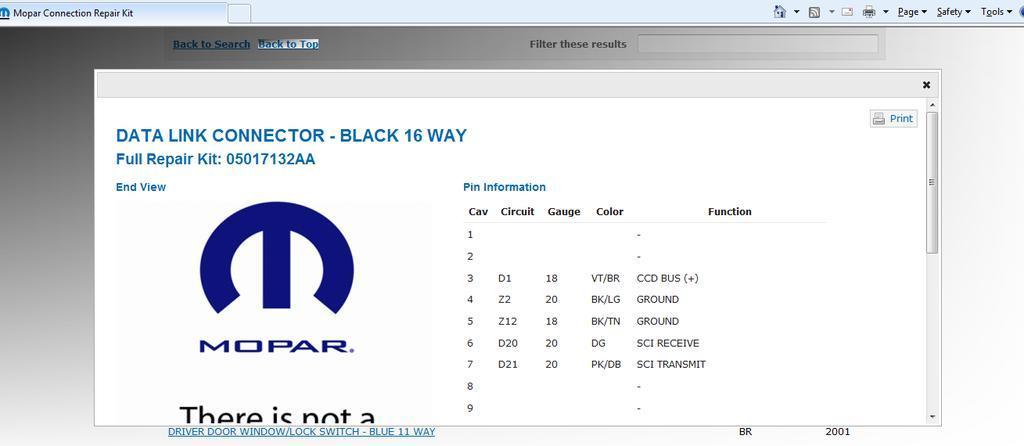Click the popup vertical scrollbar thumb

[932, 183]
